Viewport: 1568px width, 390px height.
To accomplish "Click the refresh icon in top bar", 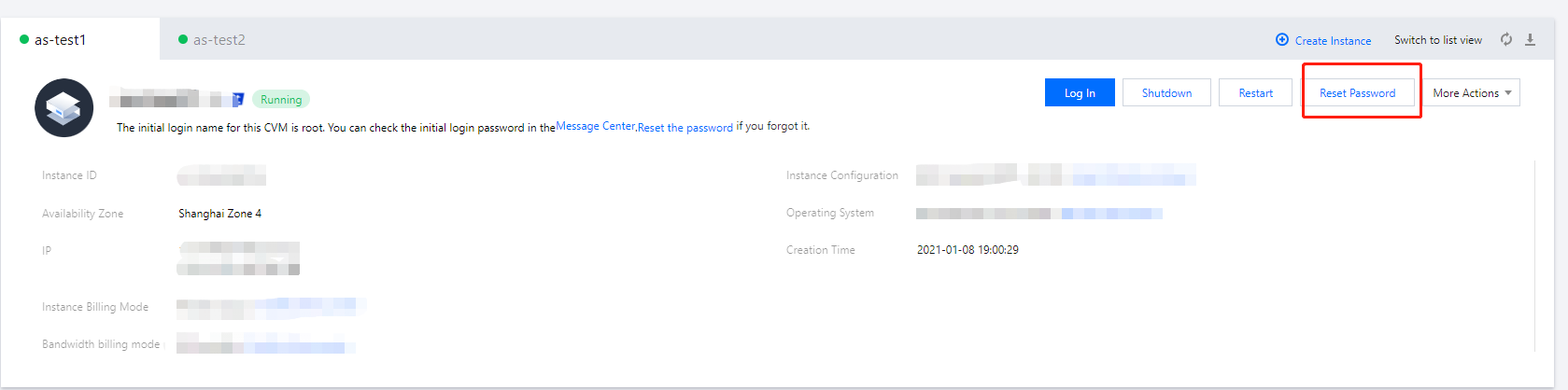I will click(1506, 39).
